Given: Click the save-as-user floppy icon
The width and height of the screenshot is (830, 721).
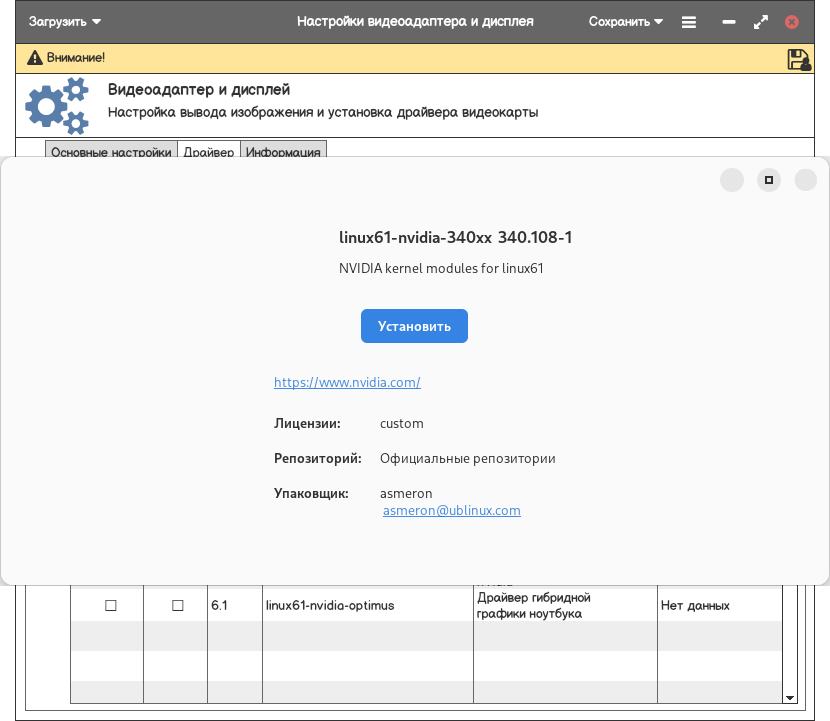Looking at the screenshot, I should [799, 59].
